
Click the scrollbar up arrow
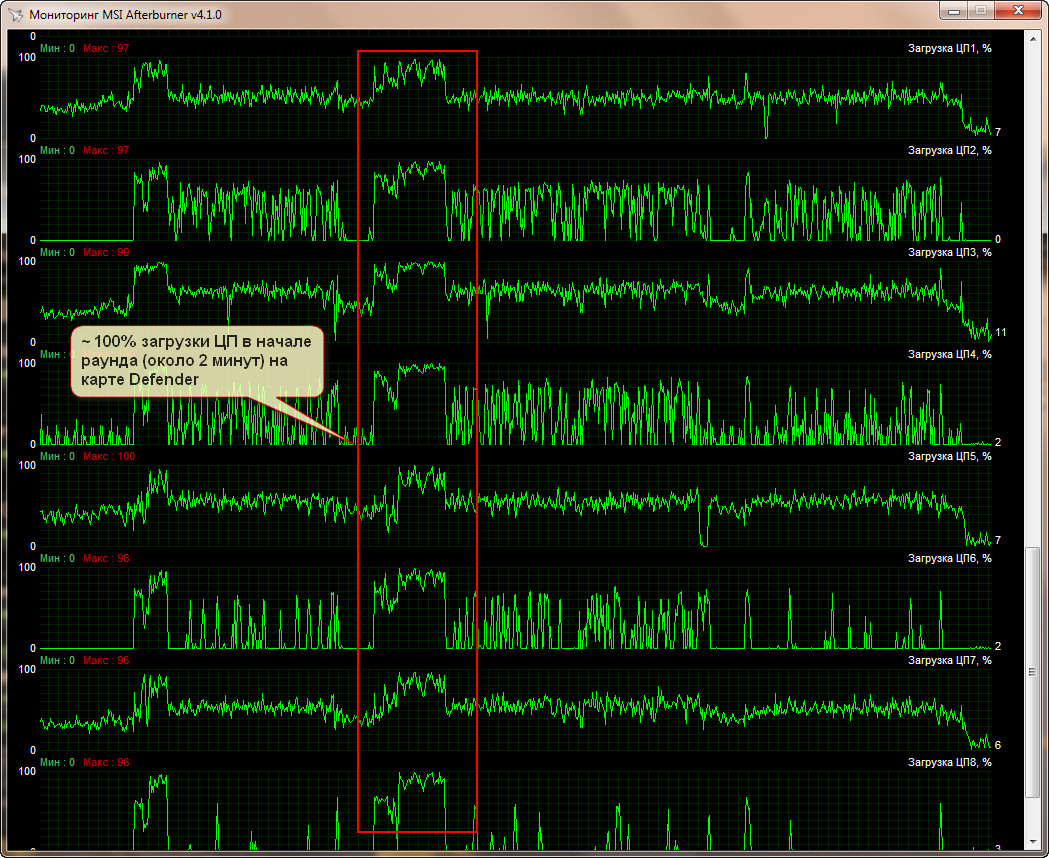1031,38
